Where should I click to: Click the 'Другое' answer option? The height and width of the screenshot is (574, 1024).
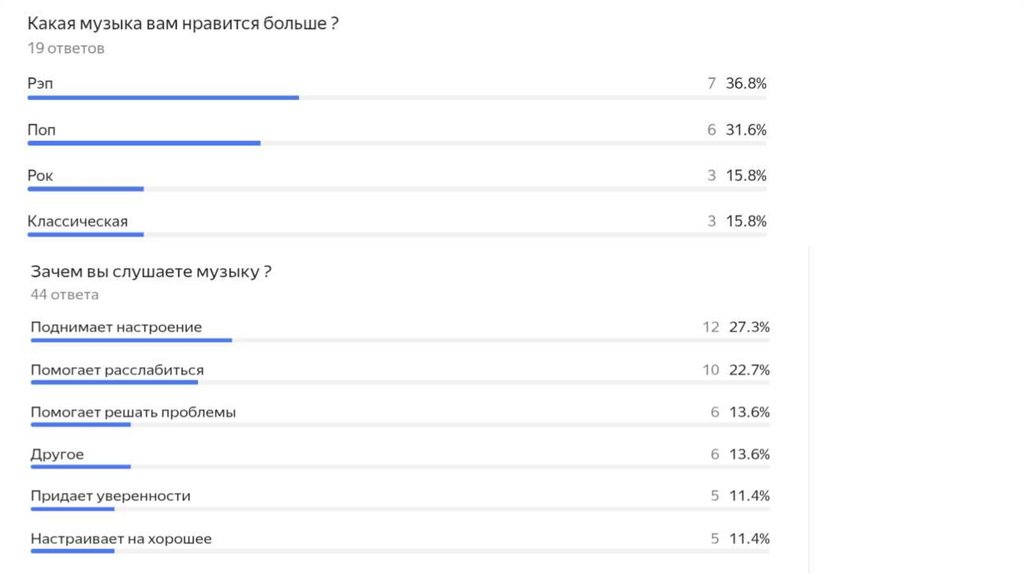[57, 454]
